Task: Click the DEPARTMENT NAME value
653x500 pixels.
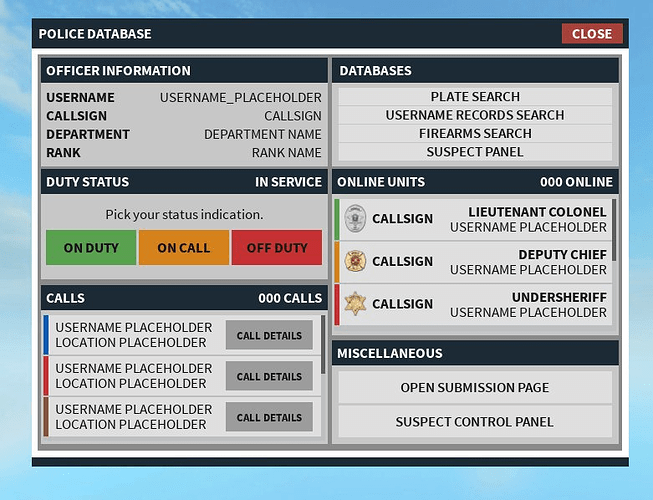Action: tap(263, 134)
